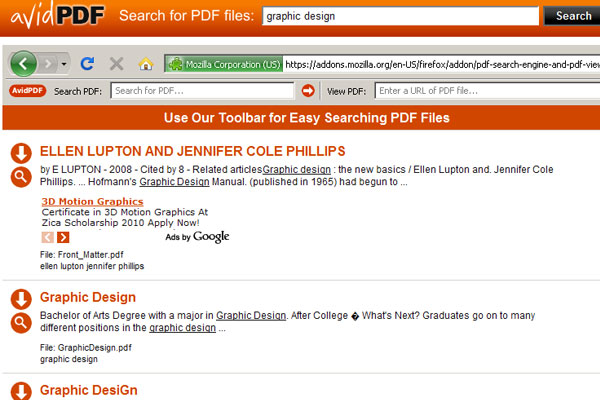Click the gray stop loading X icon
The height and width of the screenshot is (400, 600).
pos(116,64)
